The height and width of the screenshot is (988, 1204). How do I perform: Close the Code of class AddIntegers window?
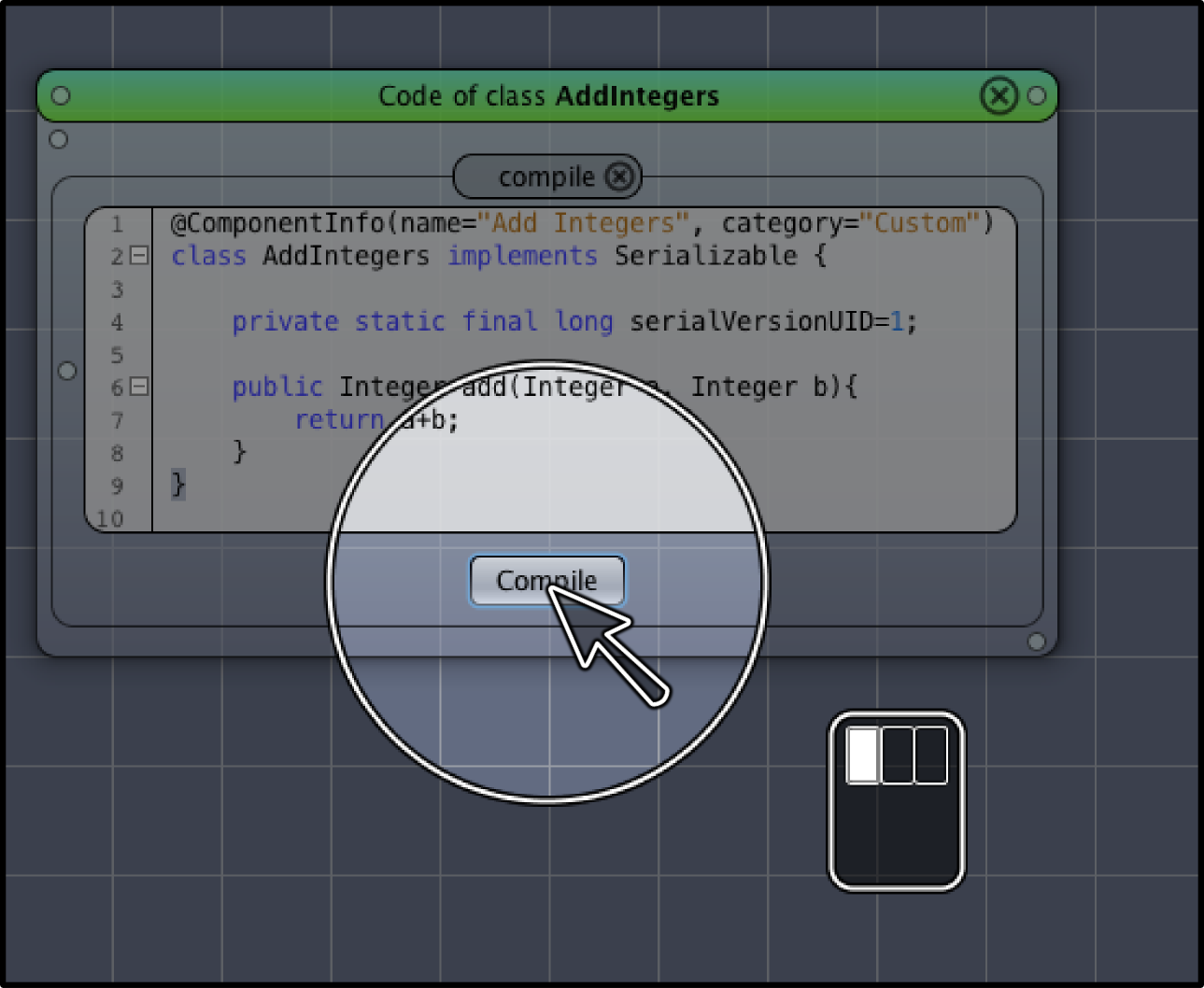pos(999,95)
